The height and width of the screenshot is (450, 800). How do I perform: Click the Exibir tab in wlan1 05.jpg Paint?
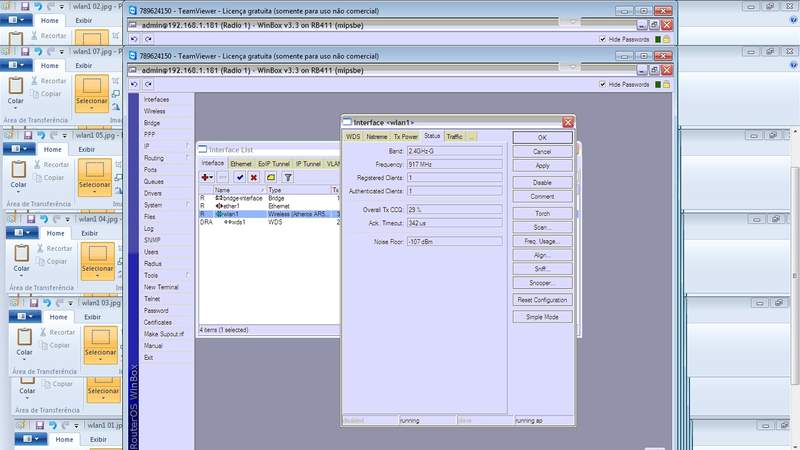87,149
